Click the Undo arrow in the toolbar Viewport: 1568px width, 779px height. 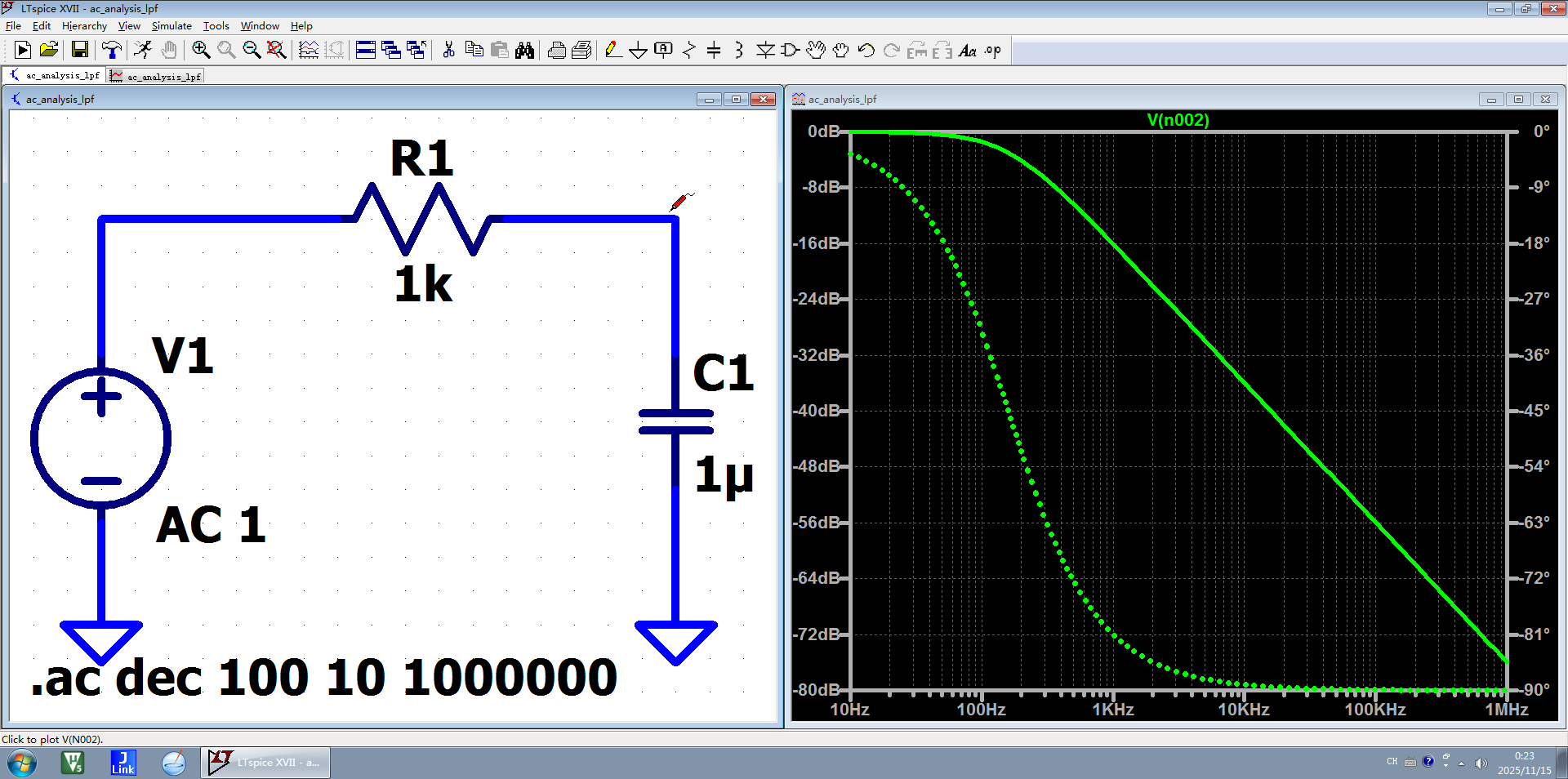(x=866, y=51)
